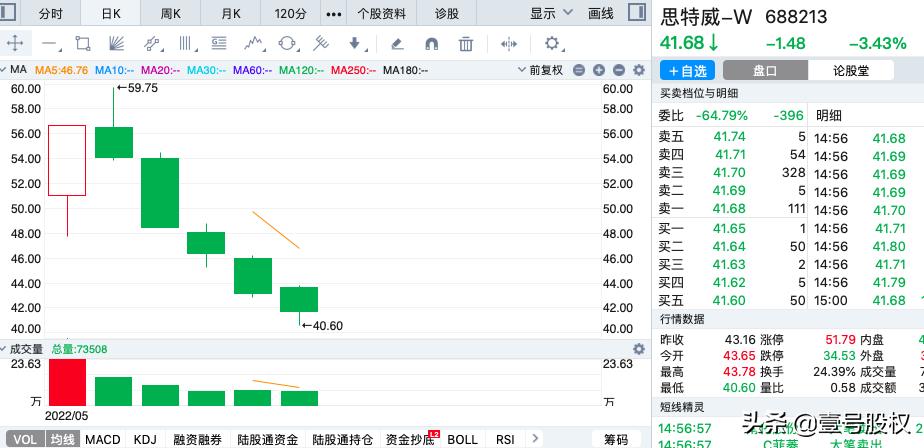Open the MA indicator settings gear
The image size is (924, 448).
[x=638, y=70]
